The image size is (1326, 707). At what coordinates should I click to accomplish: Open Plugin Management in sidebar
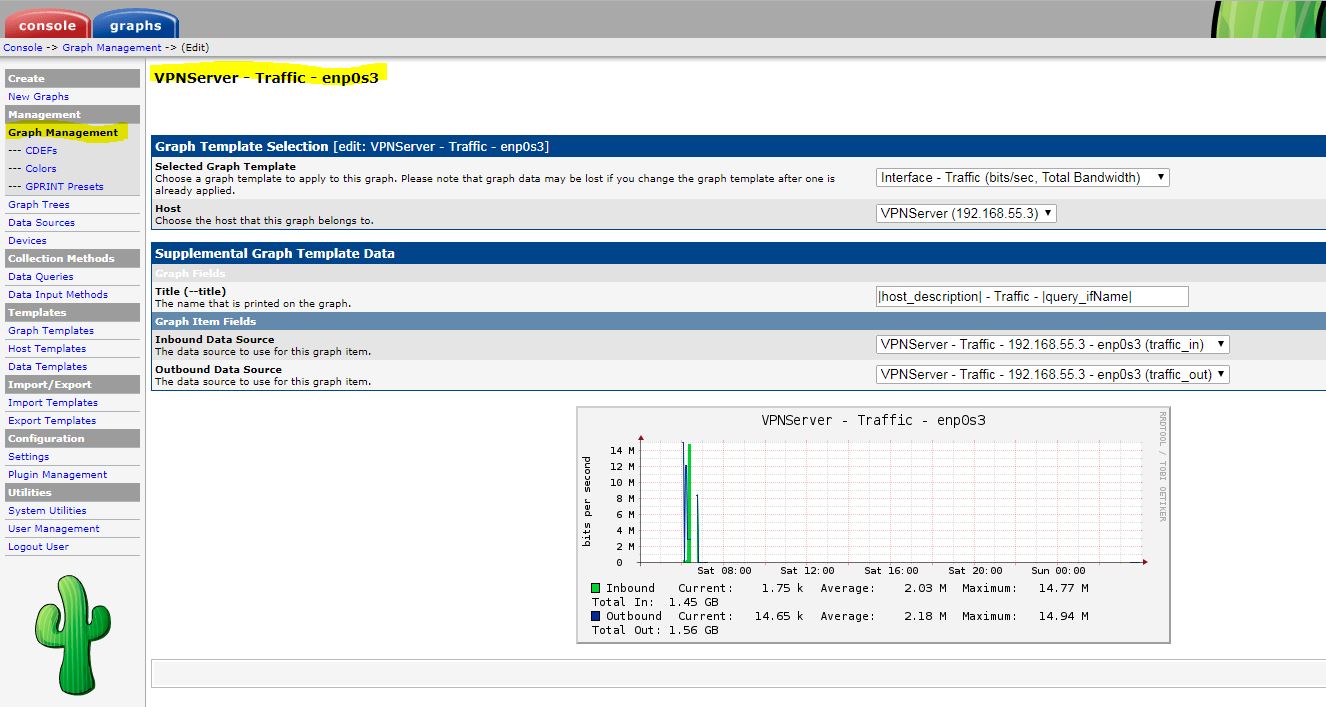pyautogui.click(x=57, y=475)
